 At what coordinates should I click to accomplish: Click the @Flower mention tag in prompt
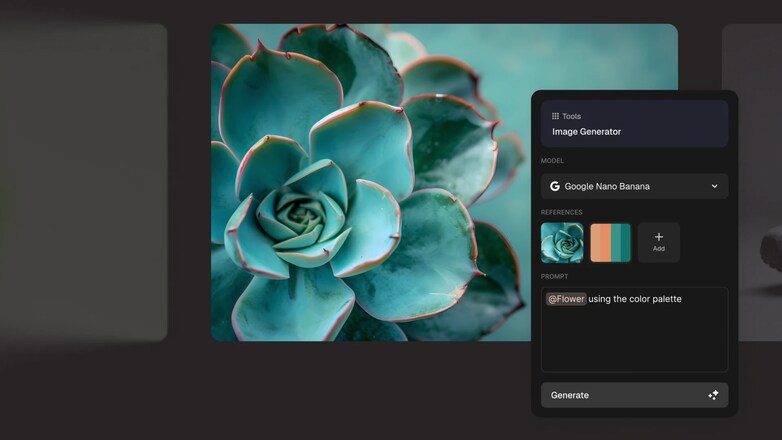566,299
